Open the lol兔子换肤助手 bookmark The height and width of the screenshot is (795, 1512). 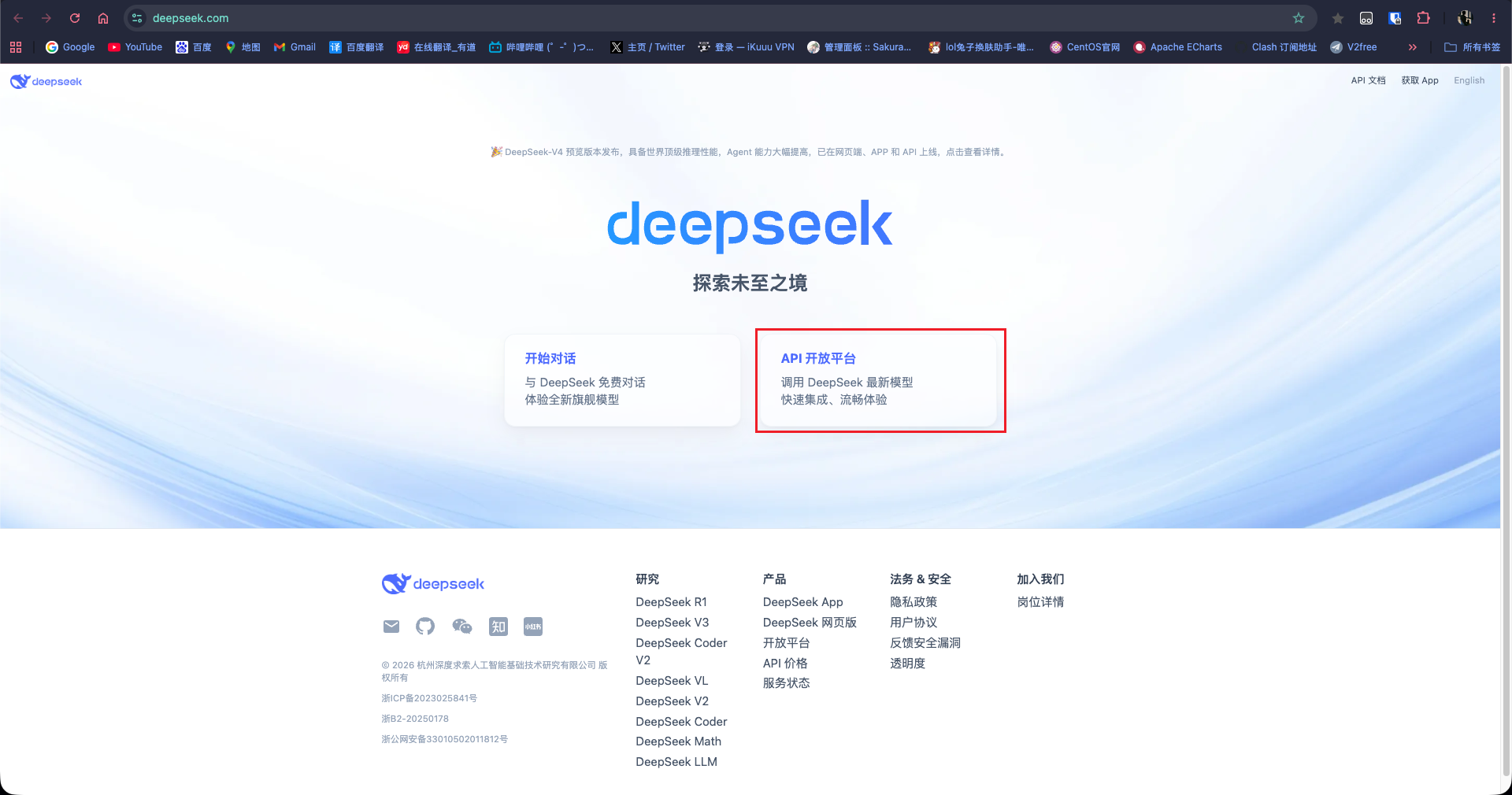click(981, 47)
